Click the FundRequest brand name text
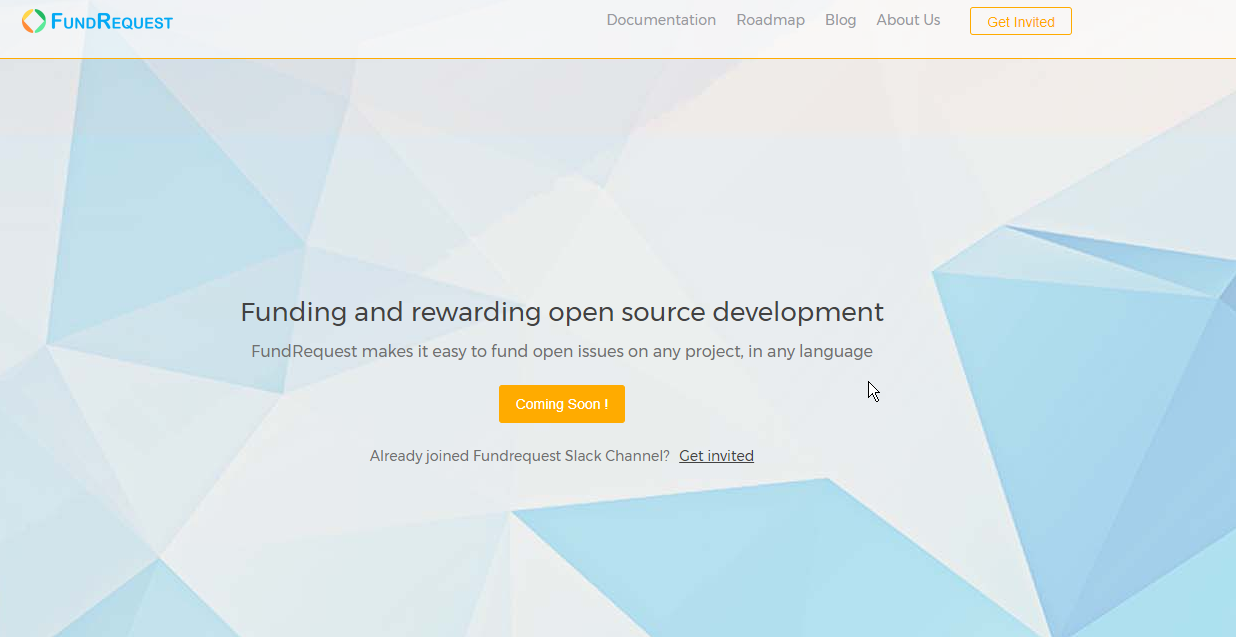 [112, 21]
